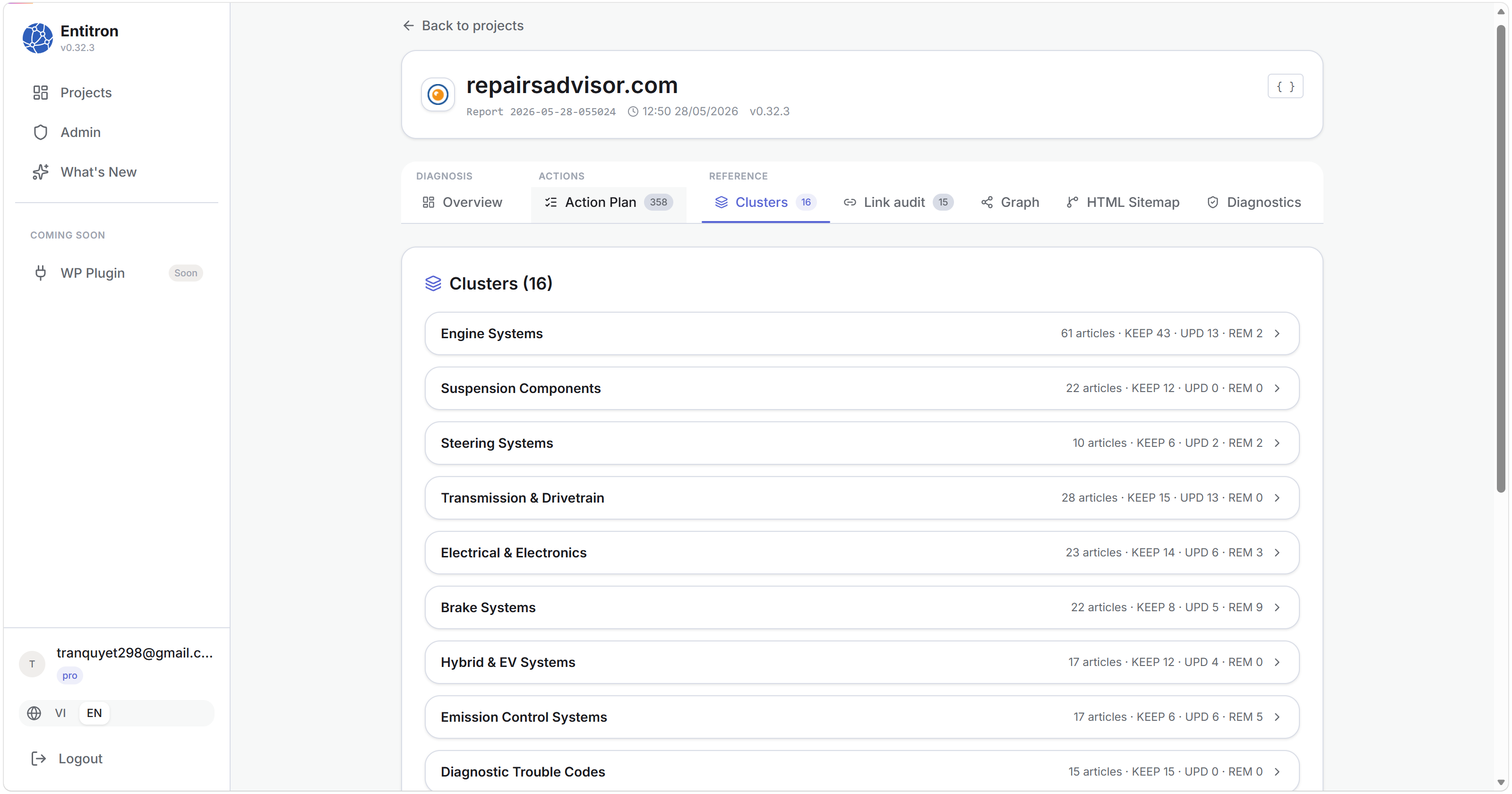Image resolution: width=1512 pixels, height=794 pixels.
Task: Go back to projects list
Action: (463, 26)
